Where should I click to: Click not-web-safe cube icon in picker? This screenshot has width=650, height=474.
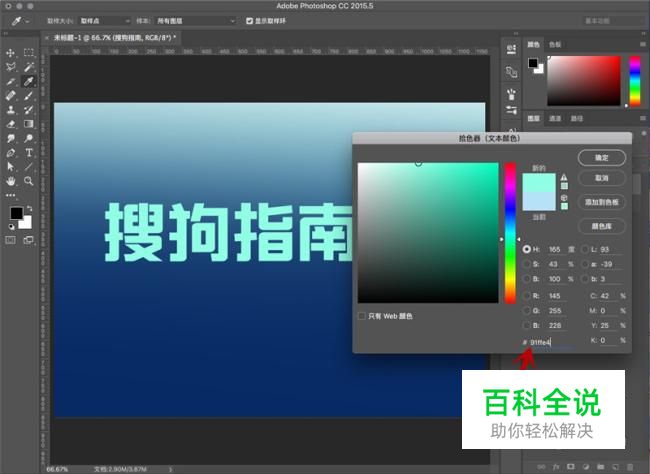coord(564,198)
